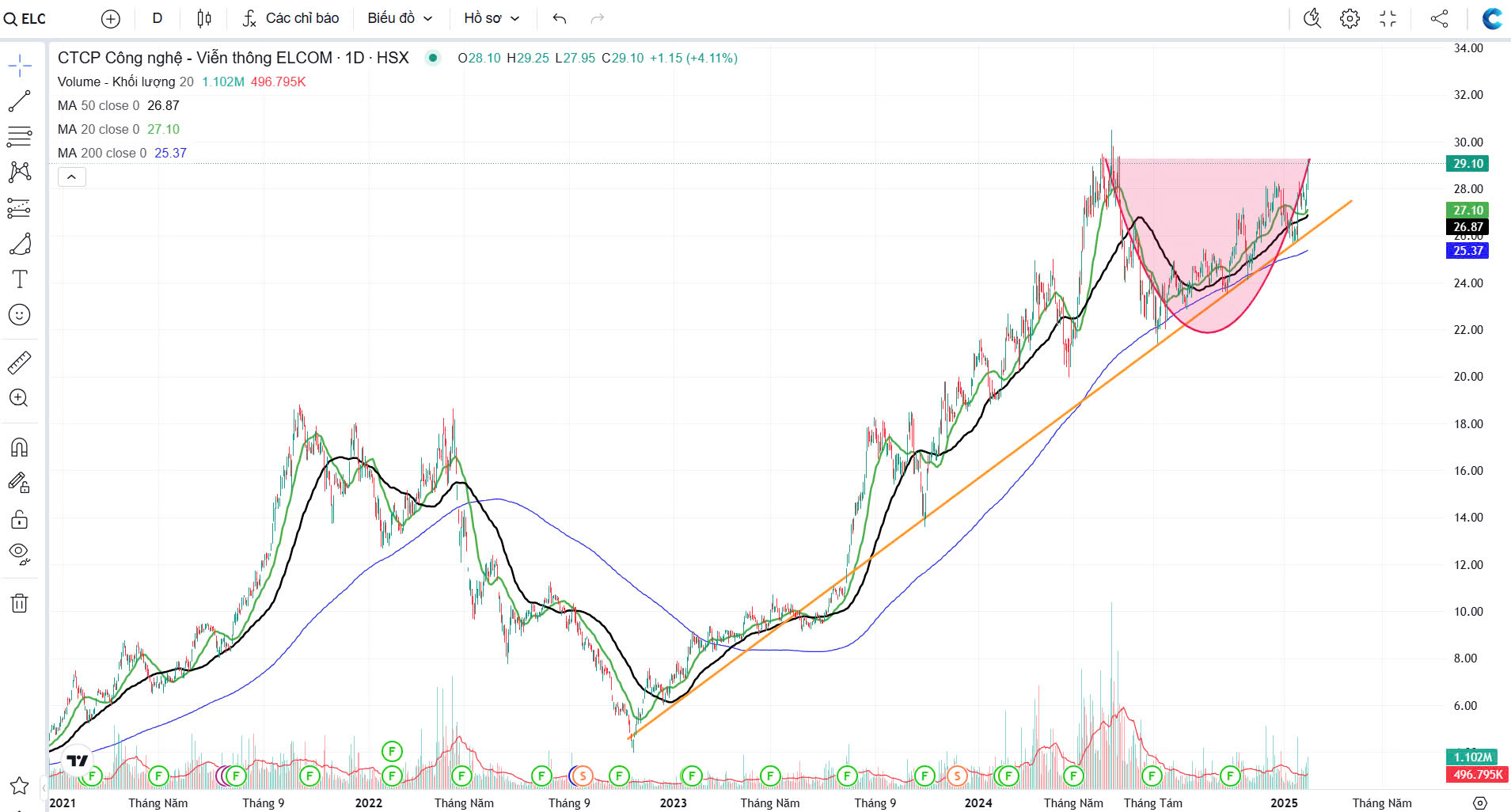1511x812 pixels.
Task: Open the Fibonacci/horizontal lines tool
Action: click(x=20, y=137)
